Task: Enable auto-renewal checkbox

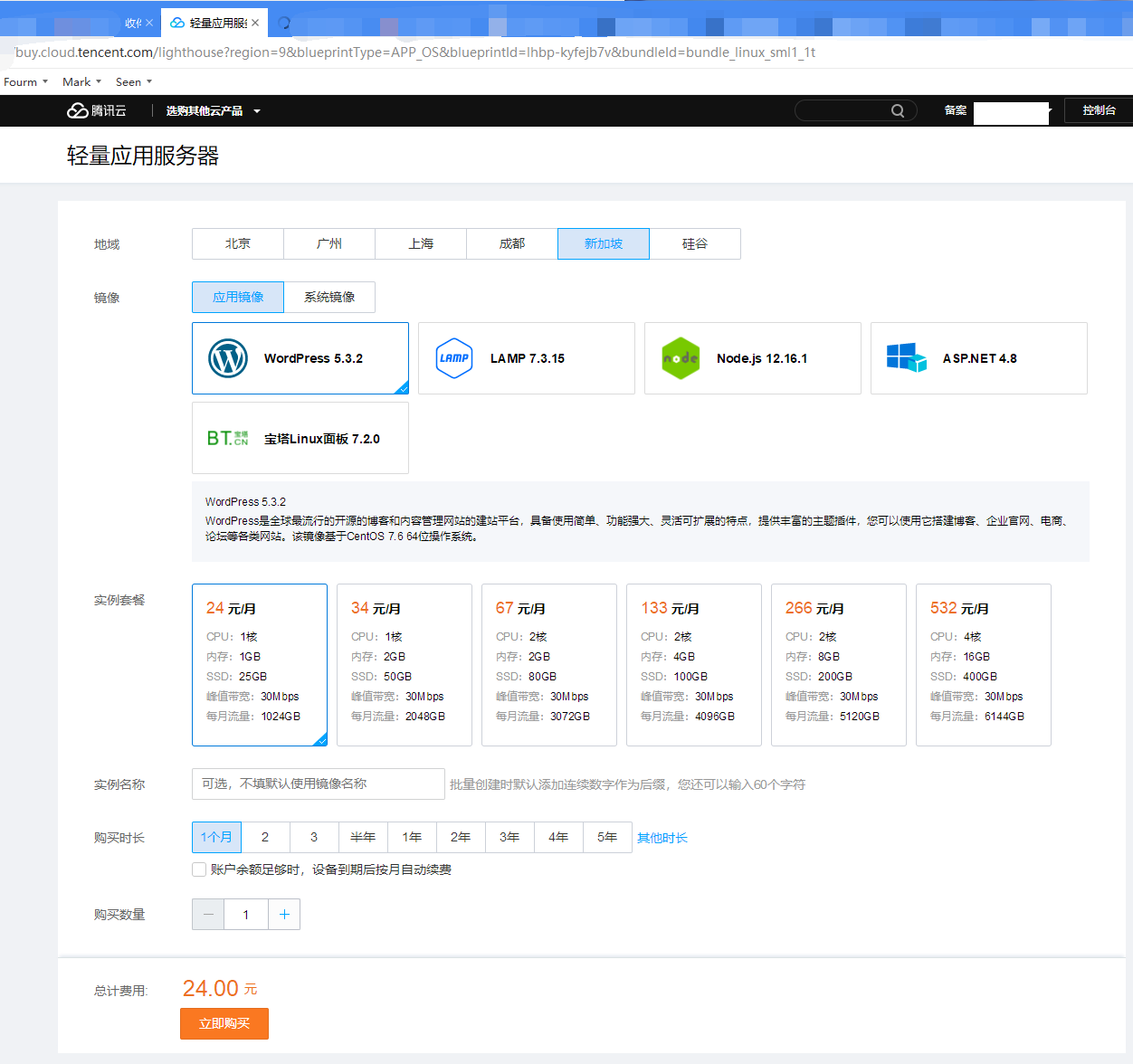Action: [x=199, y=869]
